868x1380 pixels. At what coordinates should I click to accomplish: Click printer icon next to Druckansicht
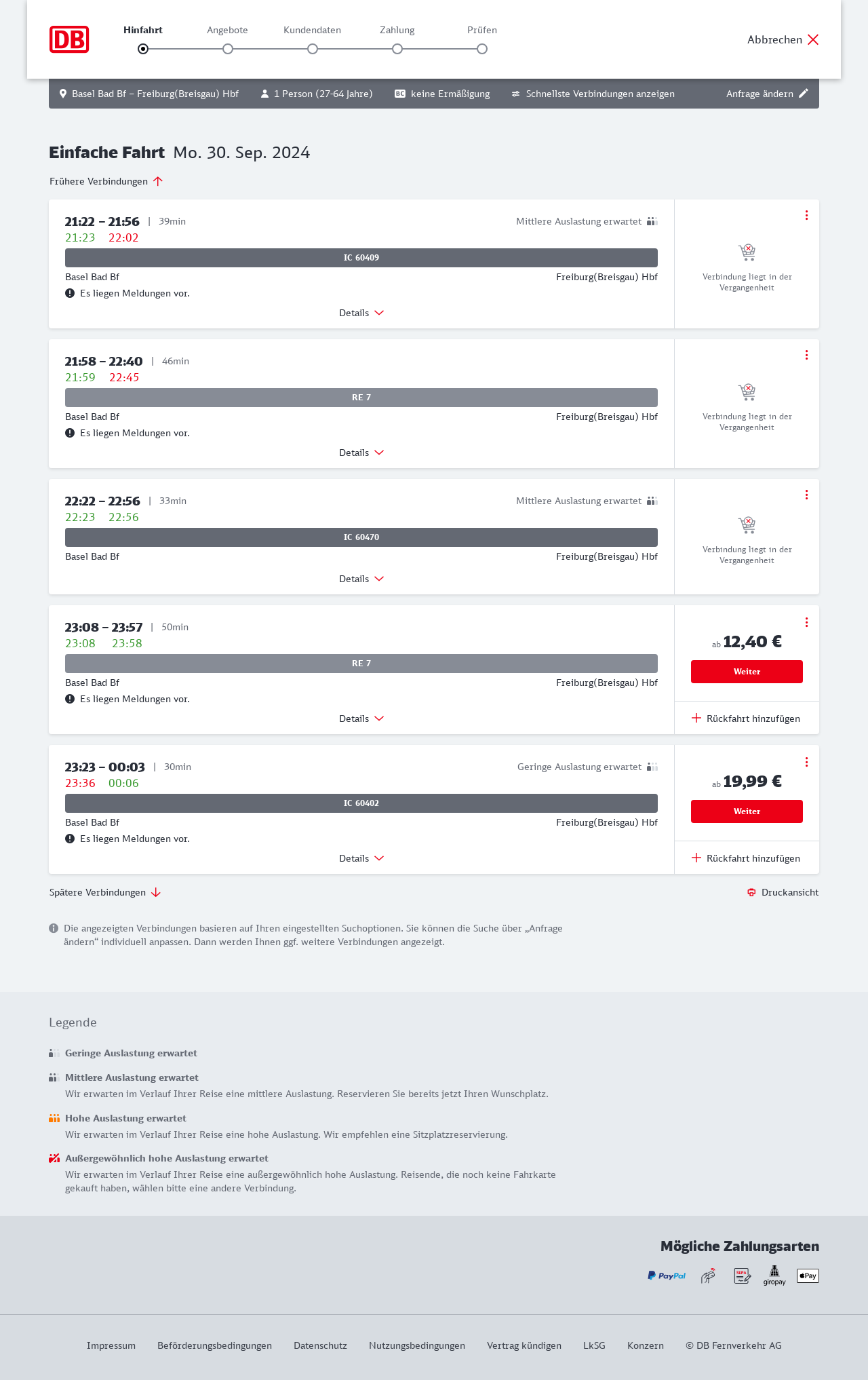[x=751, y=892]
